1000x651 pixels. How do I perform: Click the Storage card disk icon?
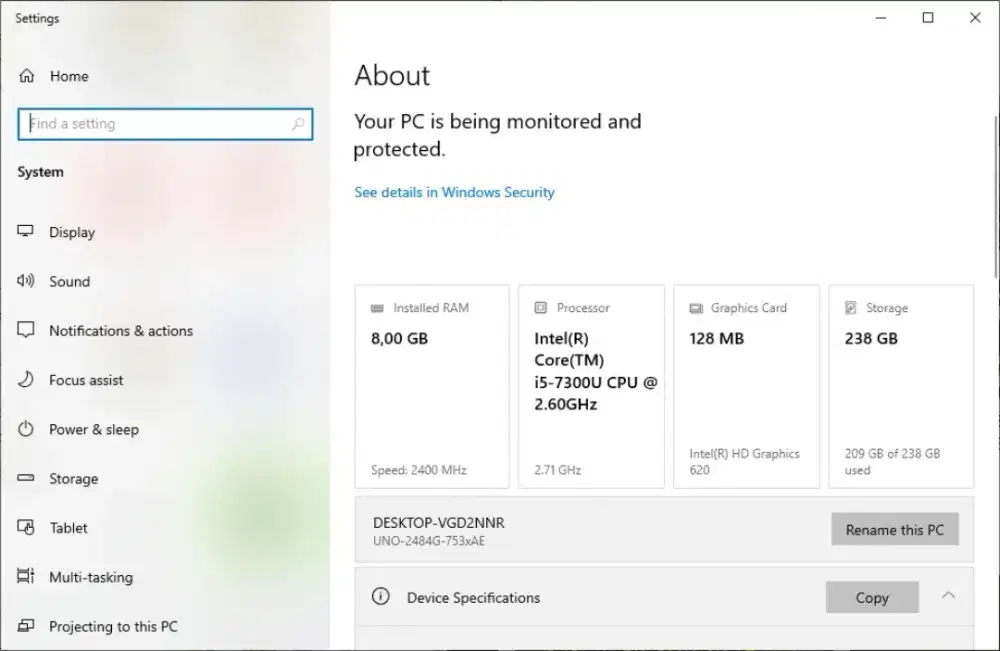click(850, 307)
